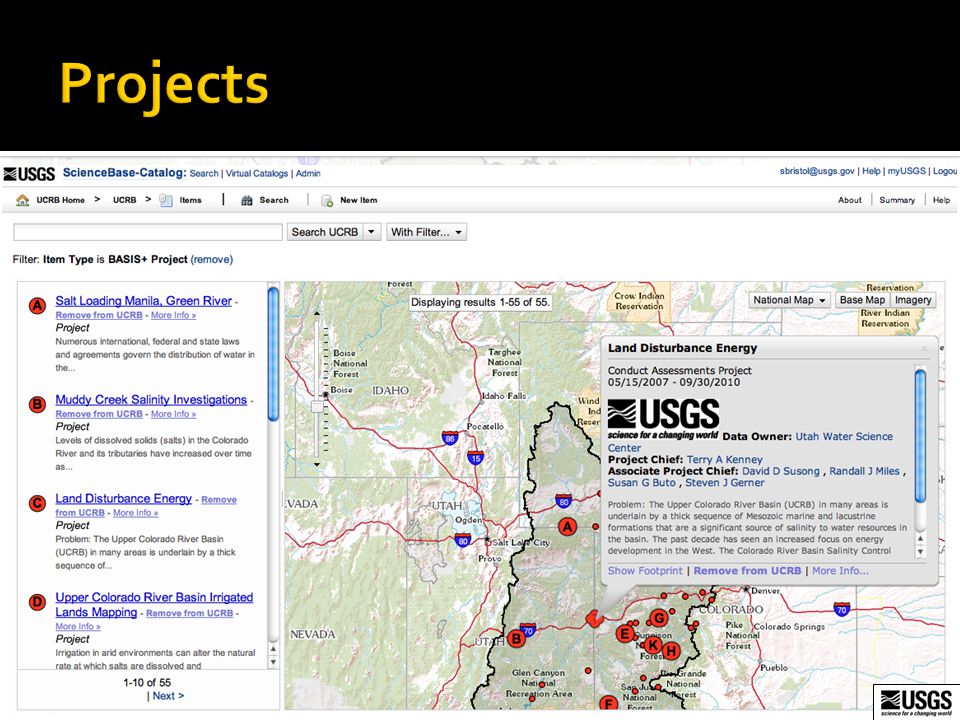Open Upper Colorado River Basin Irrigated Lands link
Screen dimensions: 960x720
154,604
